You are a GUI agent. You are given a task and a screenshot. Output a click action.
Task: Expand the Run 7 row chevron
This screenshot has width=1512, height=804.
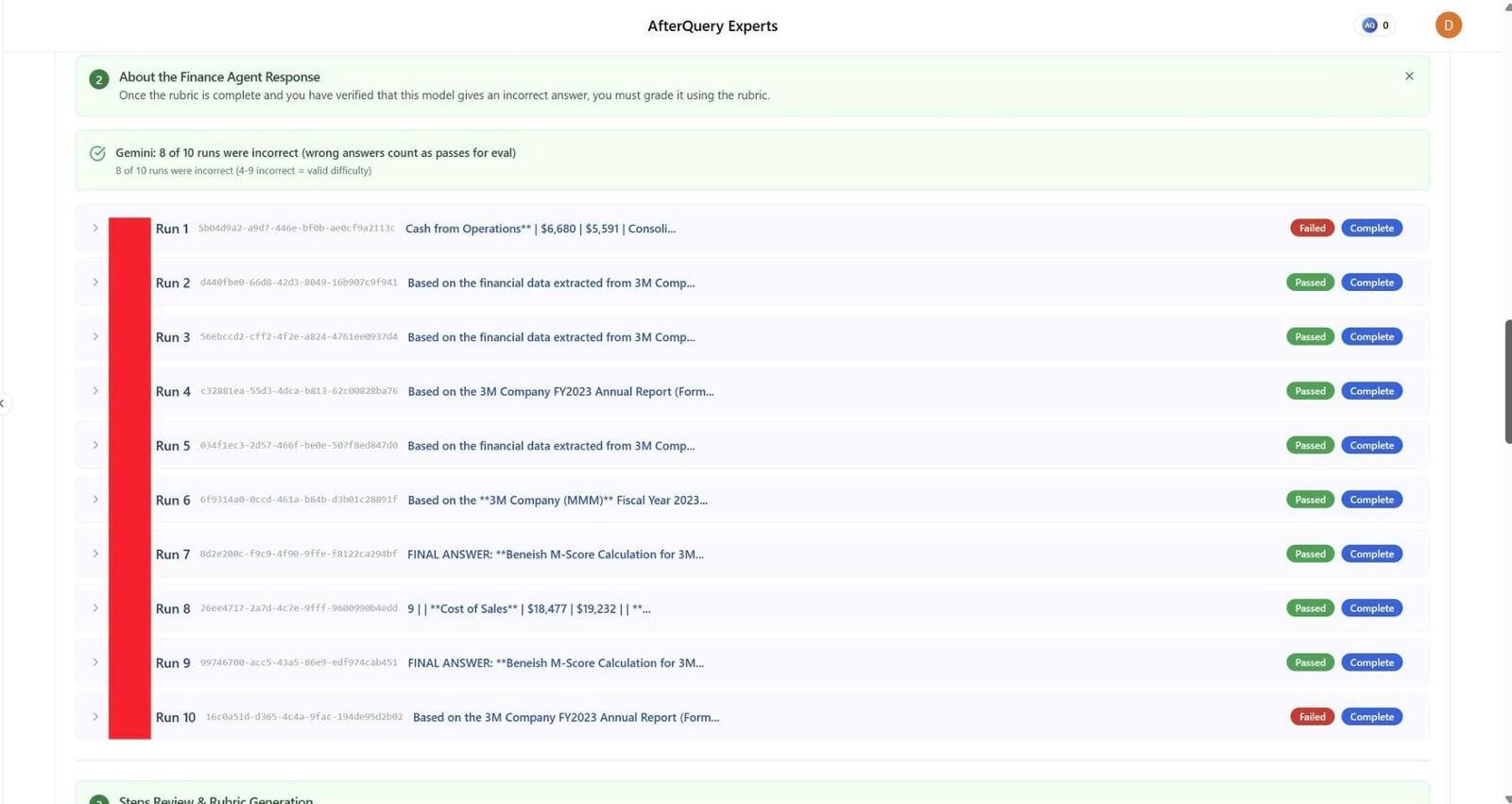pyautogui.click(x=95, y=554)
